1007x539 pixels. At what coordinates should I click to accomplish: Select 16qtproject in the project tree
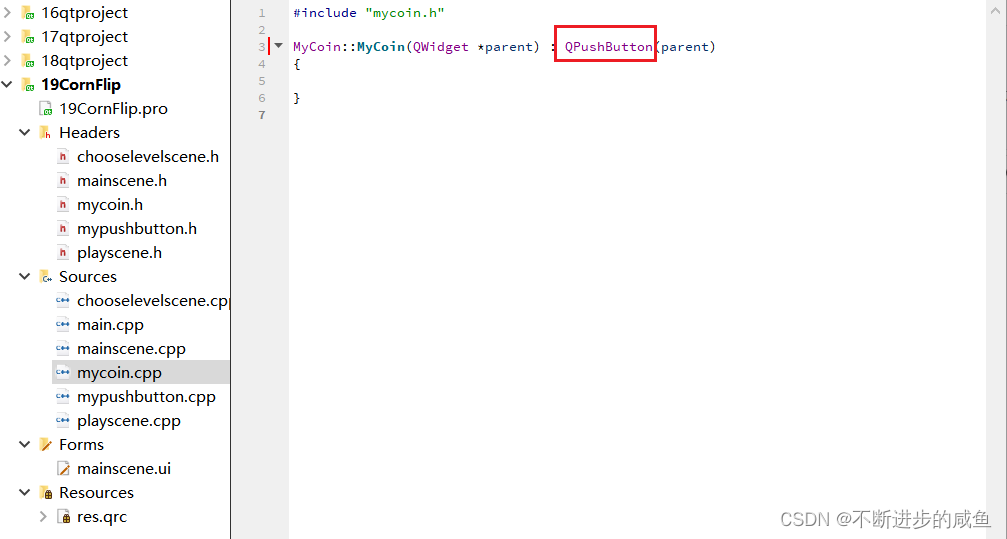coord(84,13)
